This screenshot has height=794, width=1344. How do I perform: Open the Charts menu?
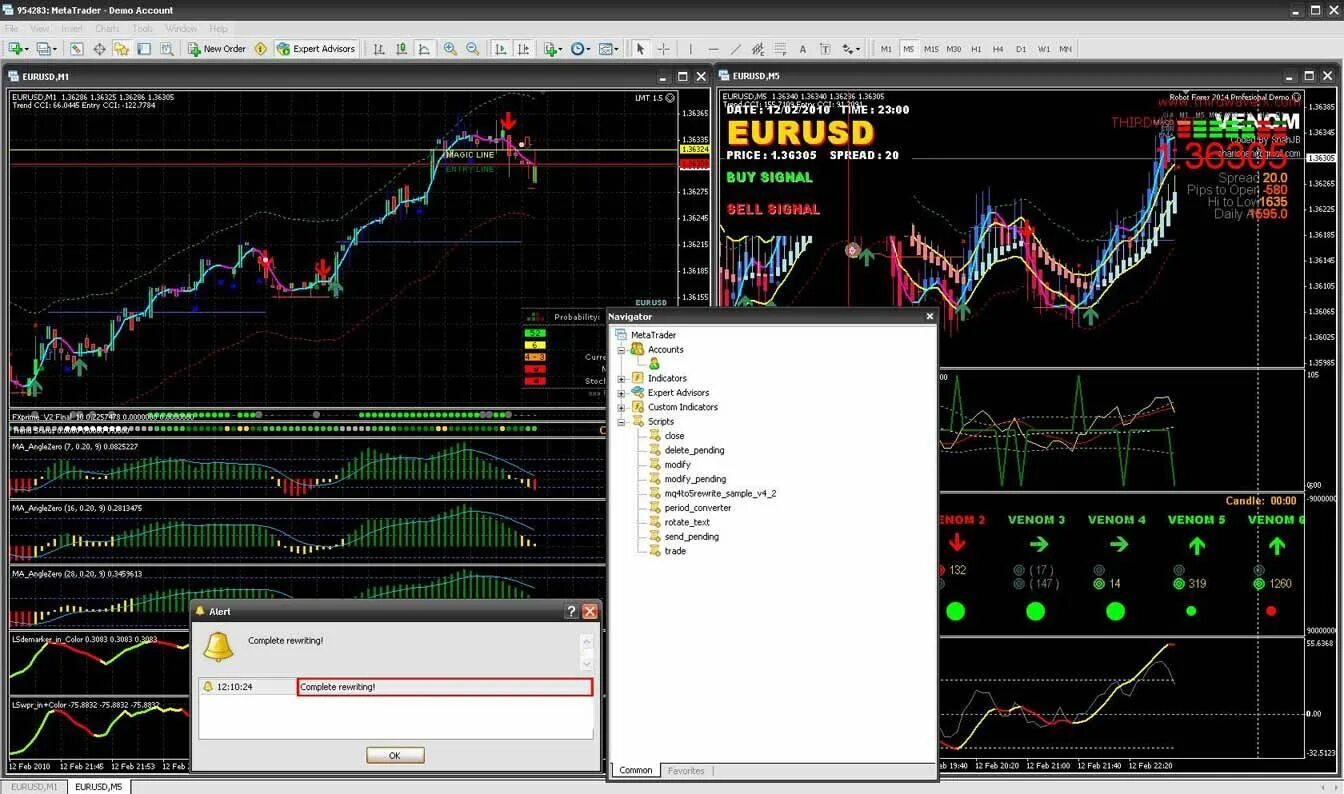pyautogui.click(x=107, y=29)
